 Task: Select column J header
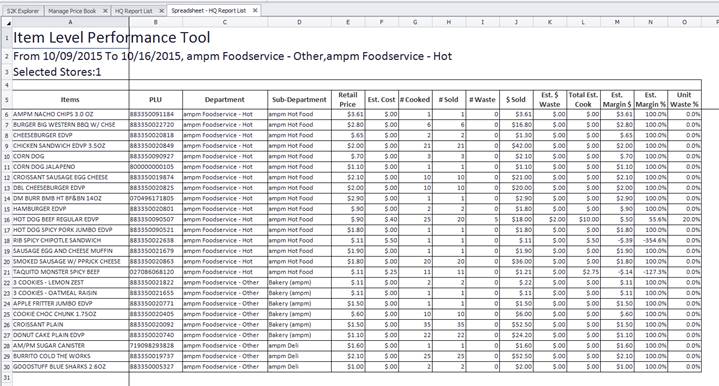click(x=516, y=22)
